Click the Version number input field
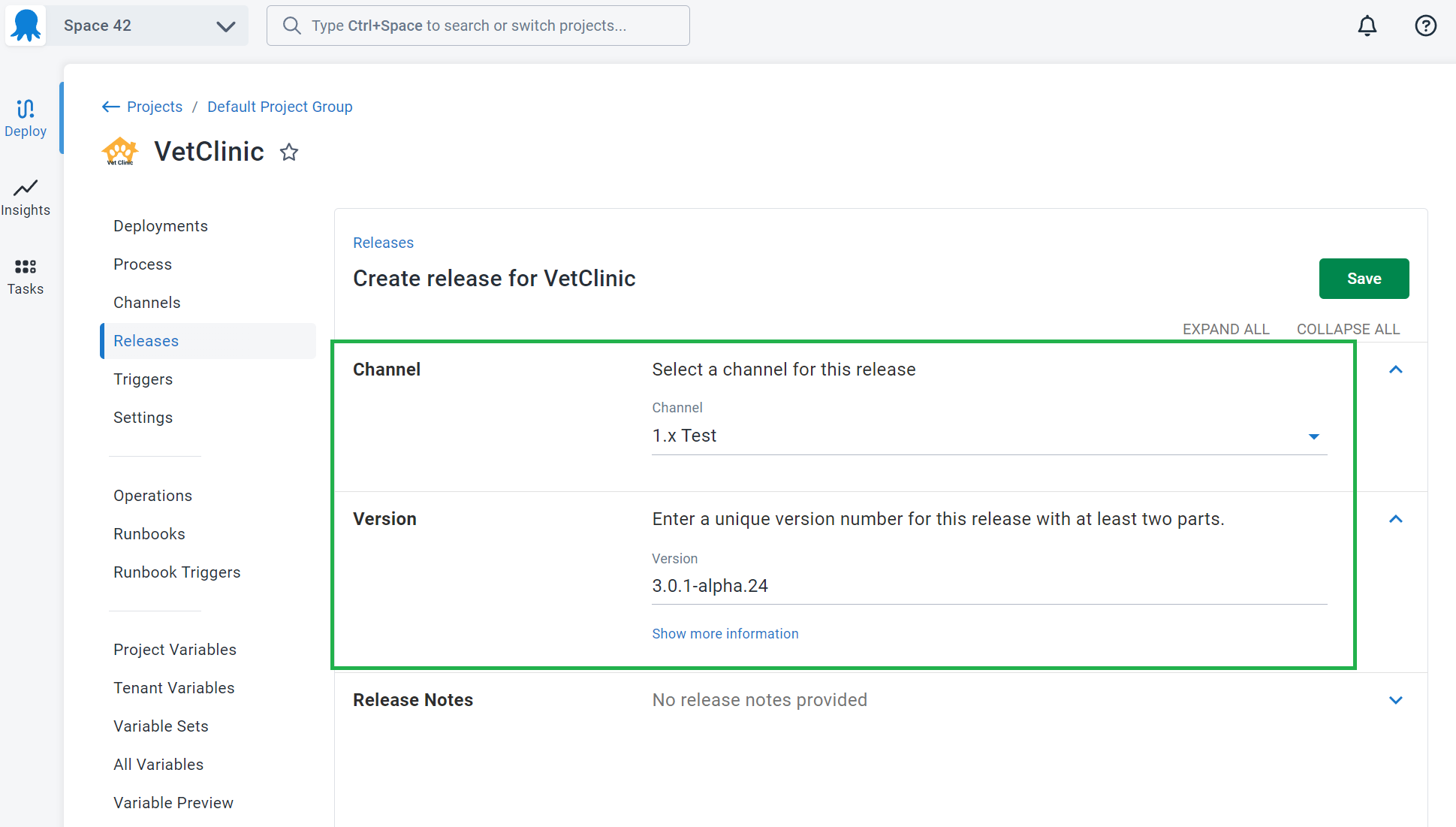 (989, 586)
